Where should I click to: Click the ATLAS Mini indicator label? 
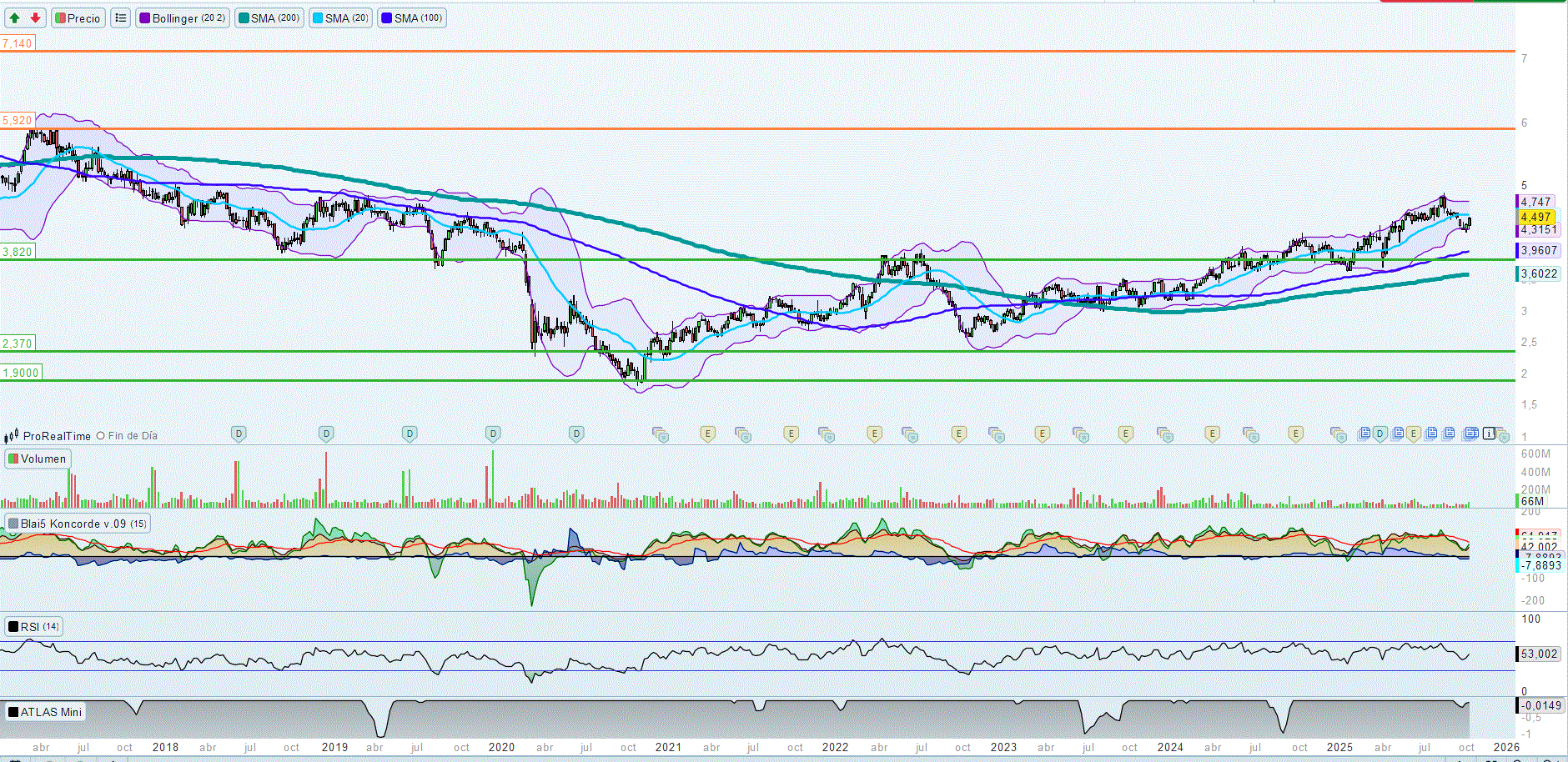point(45,711)
